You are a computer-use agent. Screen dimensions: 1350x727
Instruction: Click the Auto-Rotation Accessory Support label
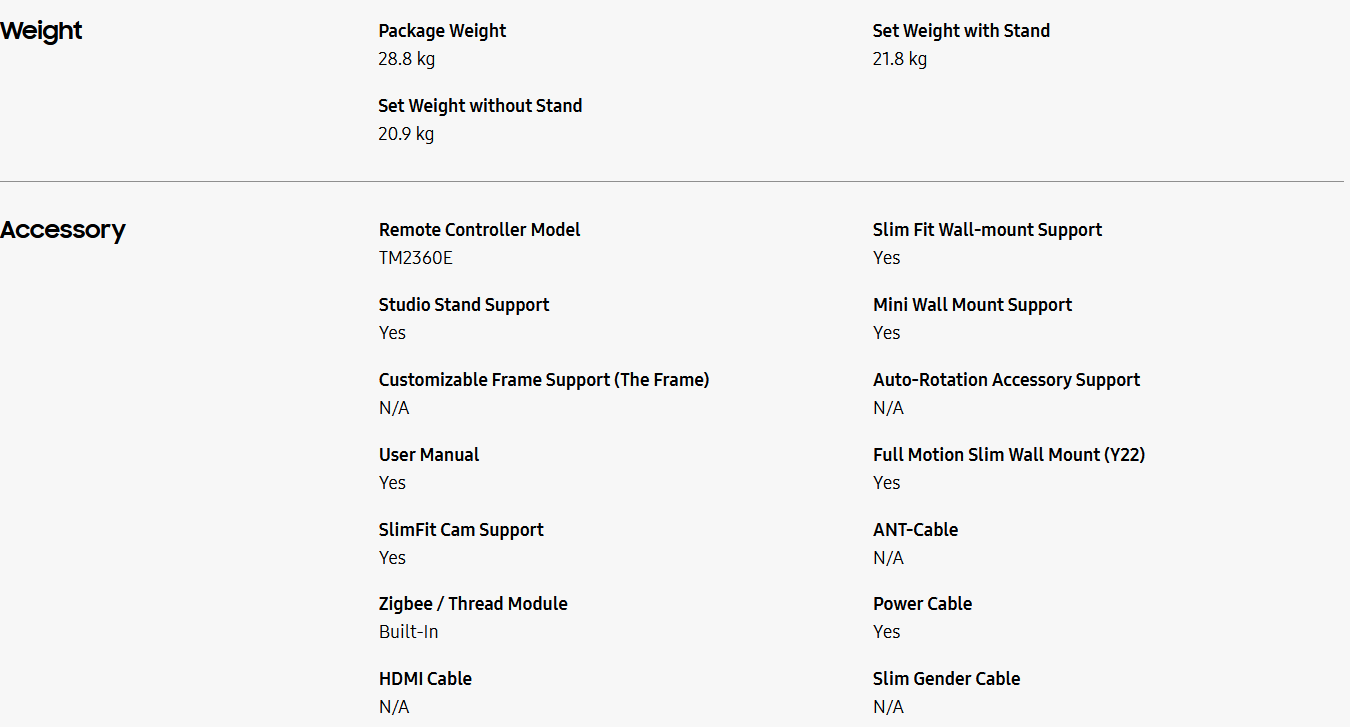[x=1006, y=380]
